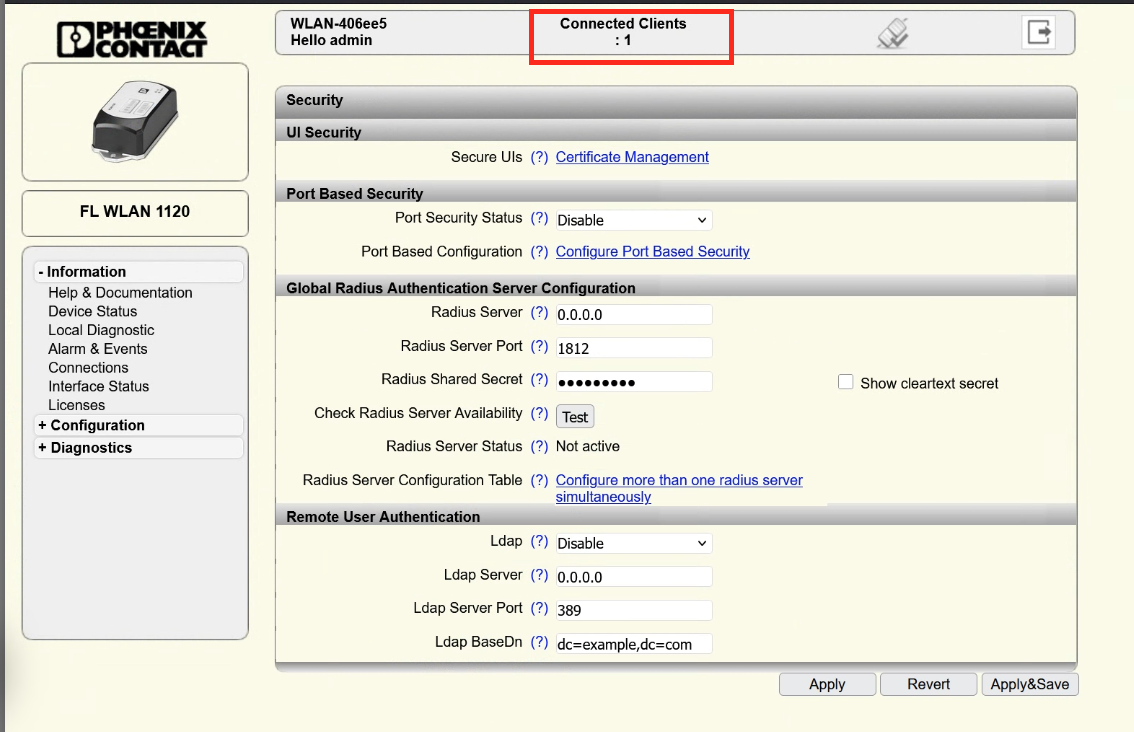Screen dimensions: 1134x732
Task: Open Device Status in sidebar
Action: coord(93,311)
